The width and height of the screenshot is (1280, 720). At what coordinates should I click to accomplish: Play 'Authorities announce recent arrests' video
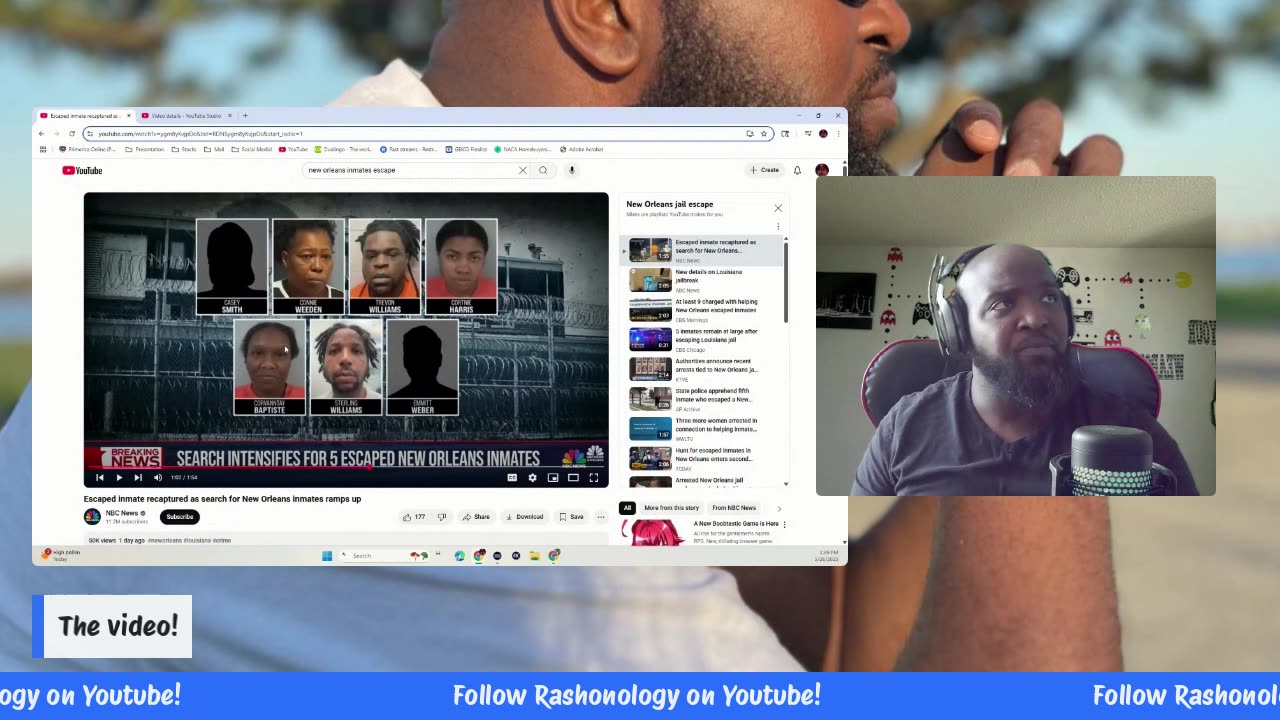pyautogui.click(x=703, y=369)
